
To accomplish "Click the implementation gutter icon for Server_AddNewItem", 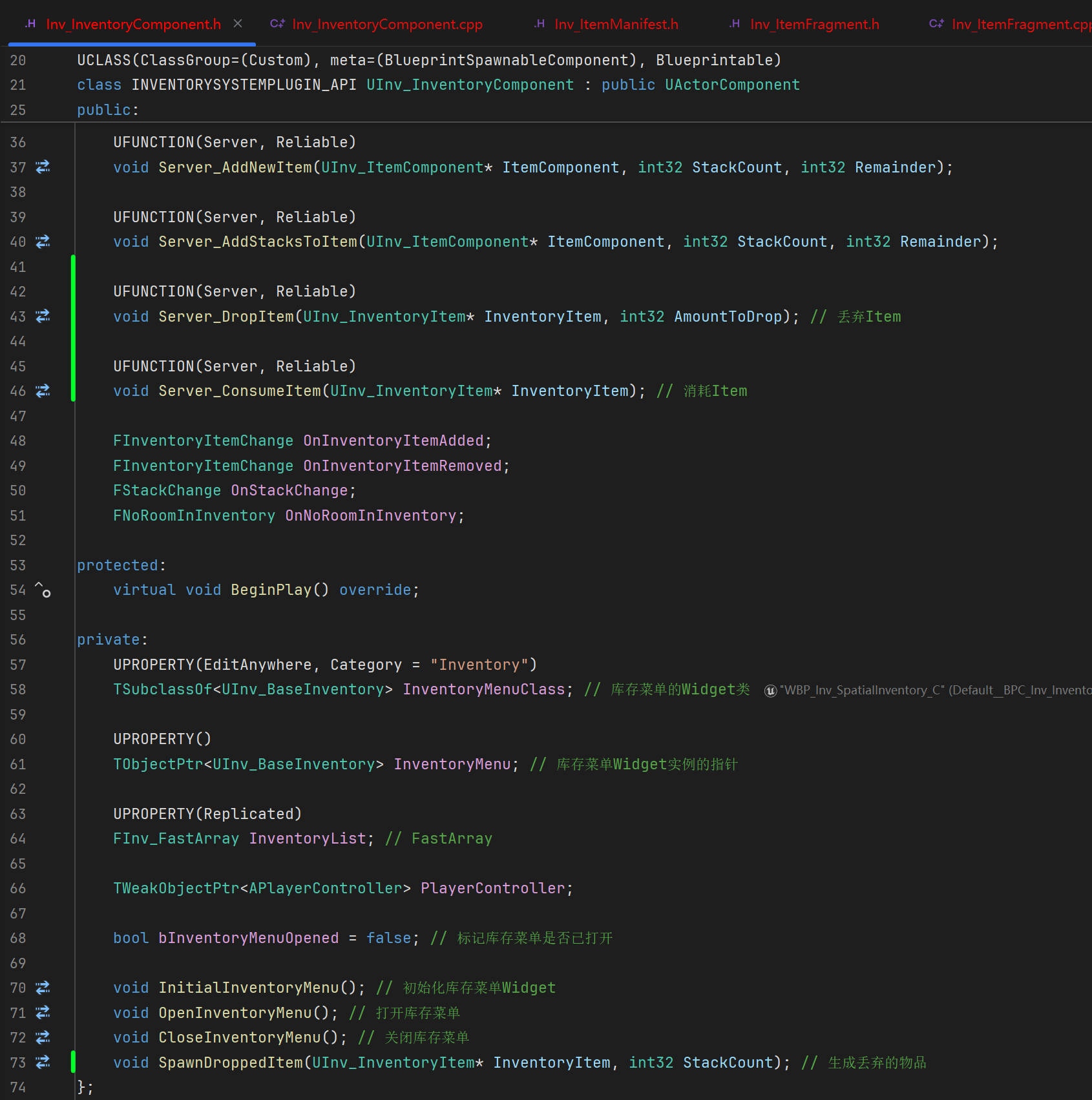I will click(43, 167).
